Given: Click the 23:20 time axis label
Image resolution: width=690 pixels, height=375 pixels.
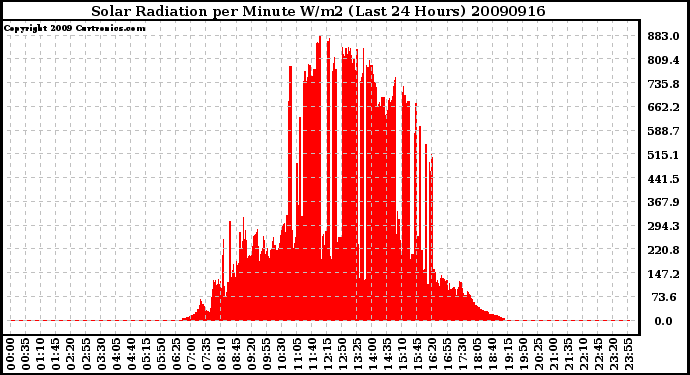Looking at the screenshot, I should (x=613, y=354).
